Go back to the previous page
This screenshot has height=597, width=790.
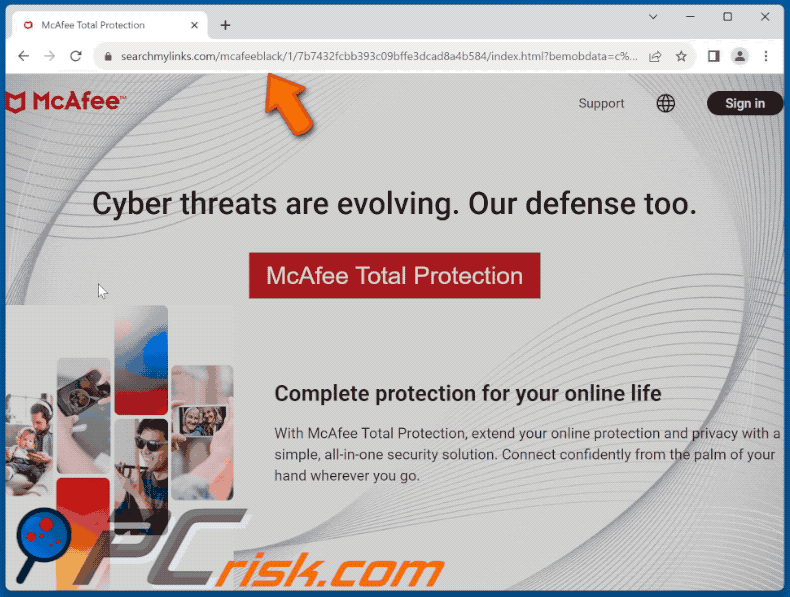[x=23, y=56]
